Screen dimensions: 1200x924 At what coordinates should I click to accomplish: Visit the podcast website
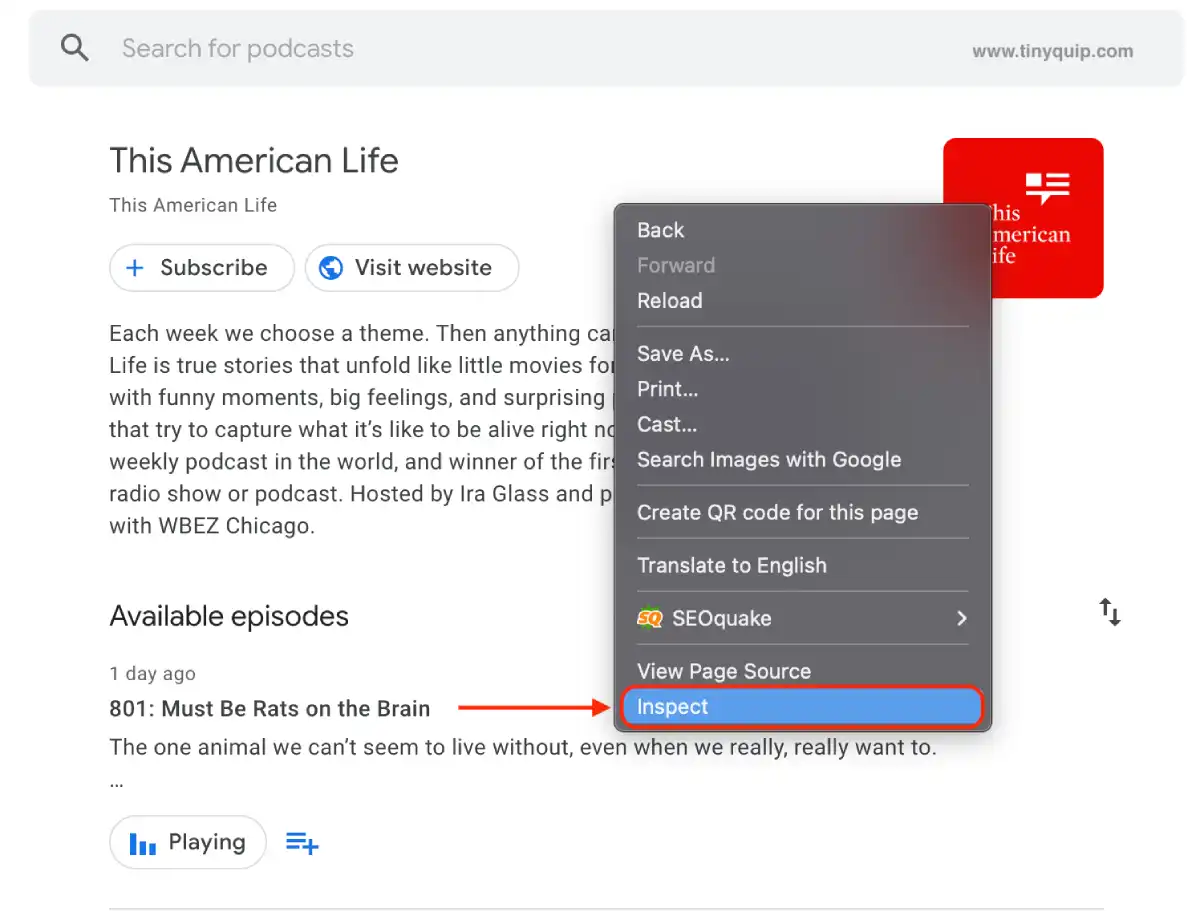pos(411,268)
